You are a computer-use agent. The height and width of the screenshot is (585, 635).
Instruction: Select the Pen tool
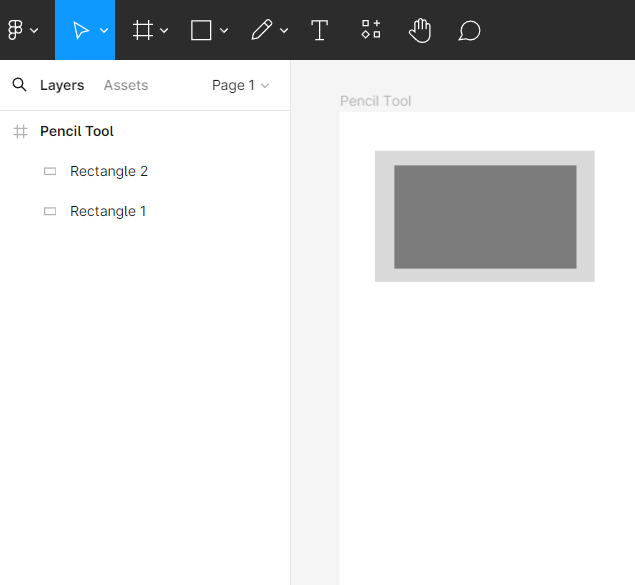click(261, 30)
